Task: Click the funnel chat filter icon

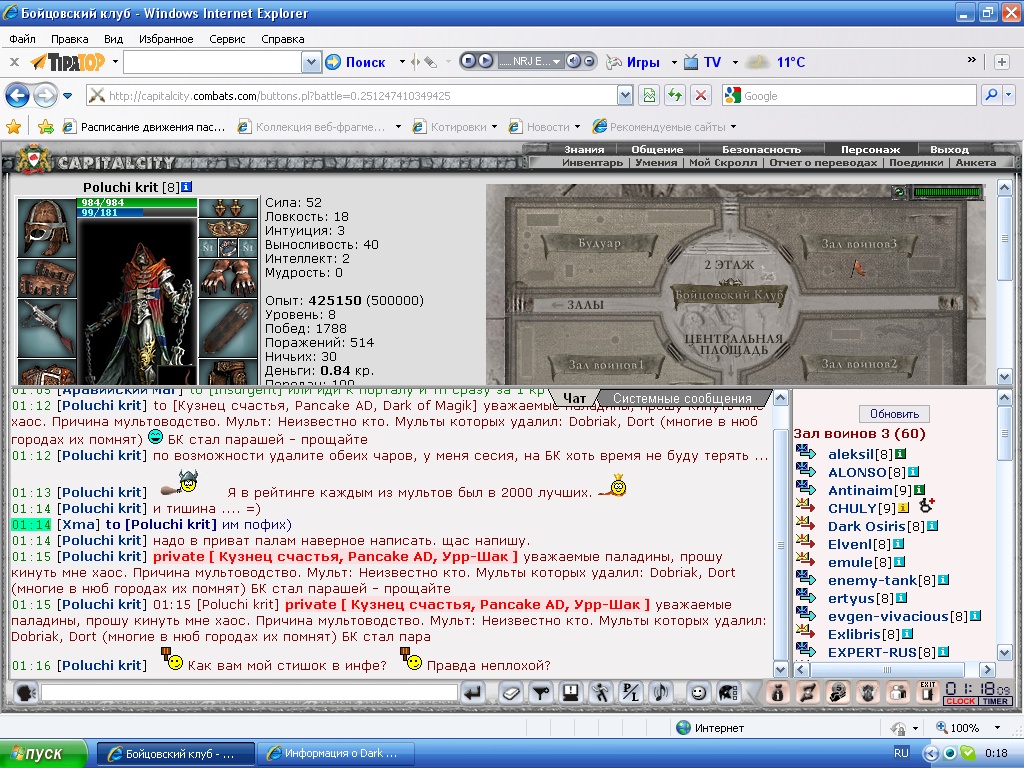Action: click(541, 692)
